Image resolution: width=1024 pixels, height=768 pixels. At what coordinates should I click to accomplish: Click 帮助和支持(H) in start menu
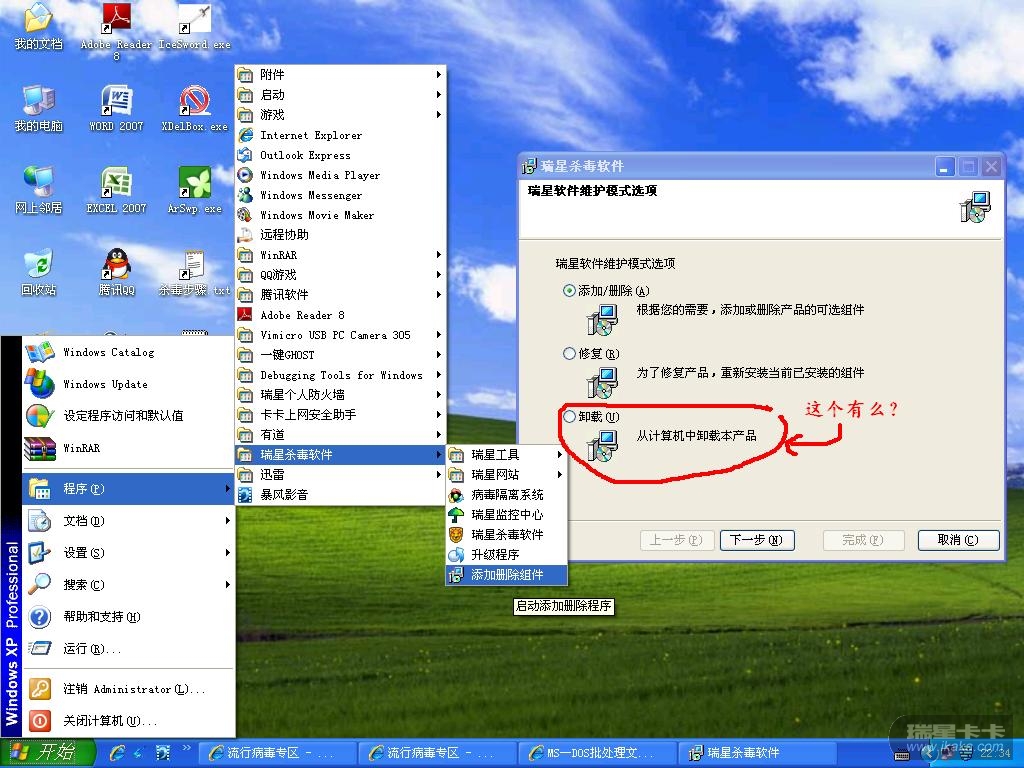click(x=129, y=616)
